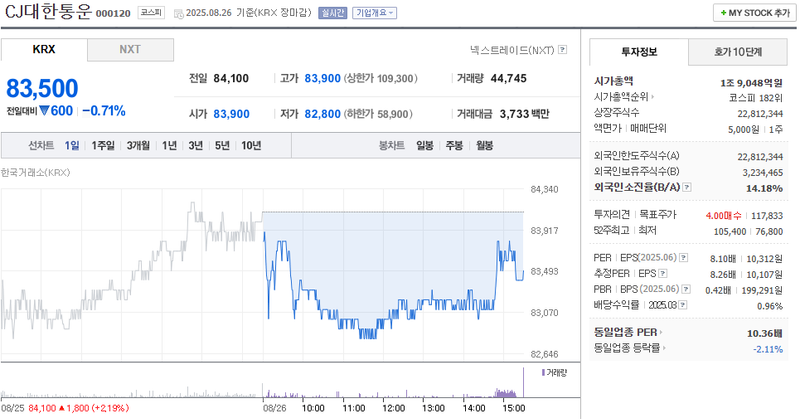
Task: Click 동일업종 PER value 10.36배
Action: click(765, 333)
